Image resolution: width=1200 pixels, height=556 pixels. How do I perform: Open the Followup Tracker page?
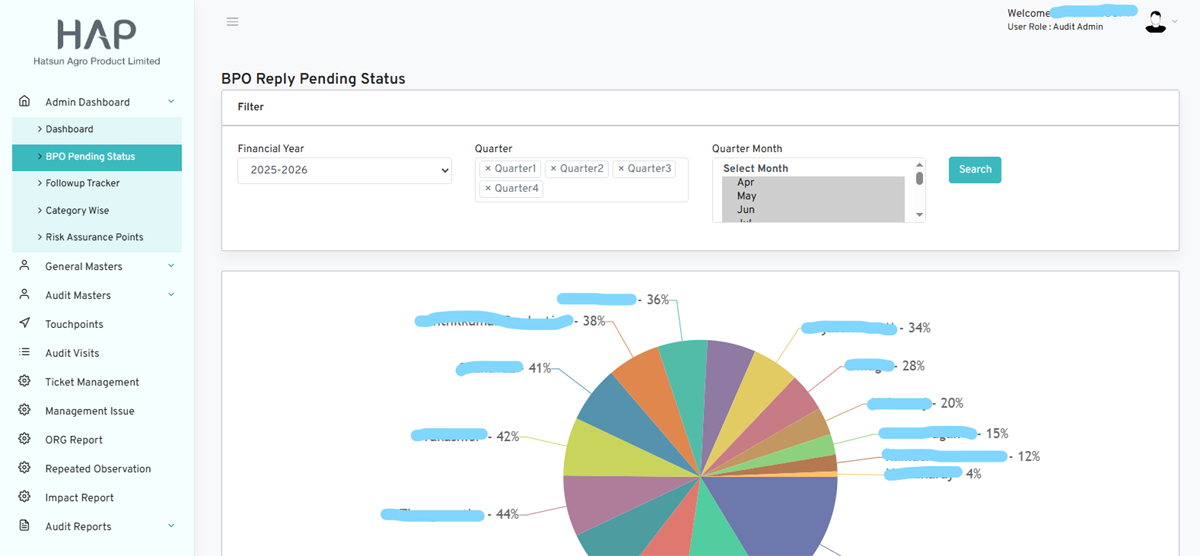coord(82,183)
